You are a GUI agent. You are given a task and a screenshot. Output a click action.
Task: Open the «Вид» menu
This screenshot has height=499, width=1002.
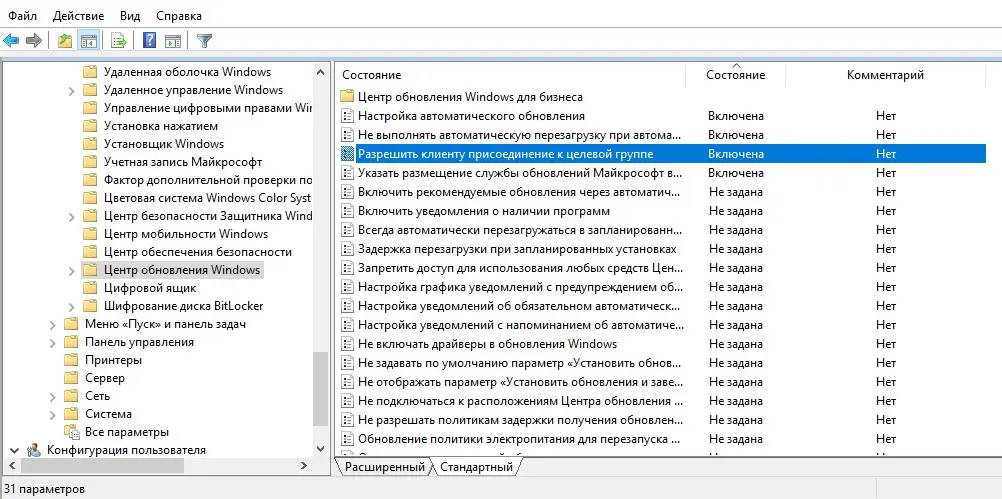(130, 16)
